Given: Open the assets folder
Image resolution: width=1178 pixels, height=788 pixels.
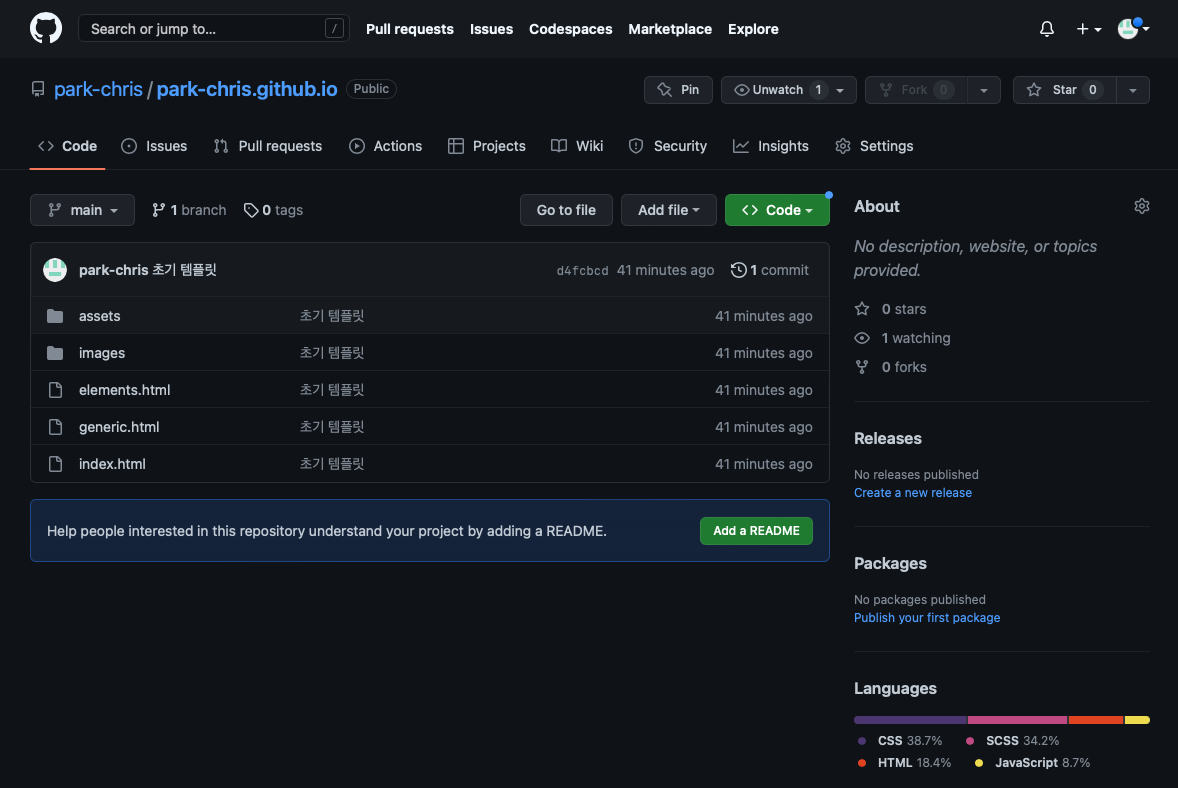Looking at the screenshot, I should point(99,316).
